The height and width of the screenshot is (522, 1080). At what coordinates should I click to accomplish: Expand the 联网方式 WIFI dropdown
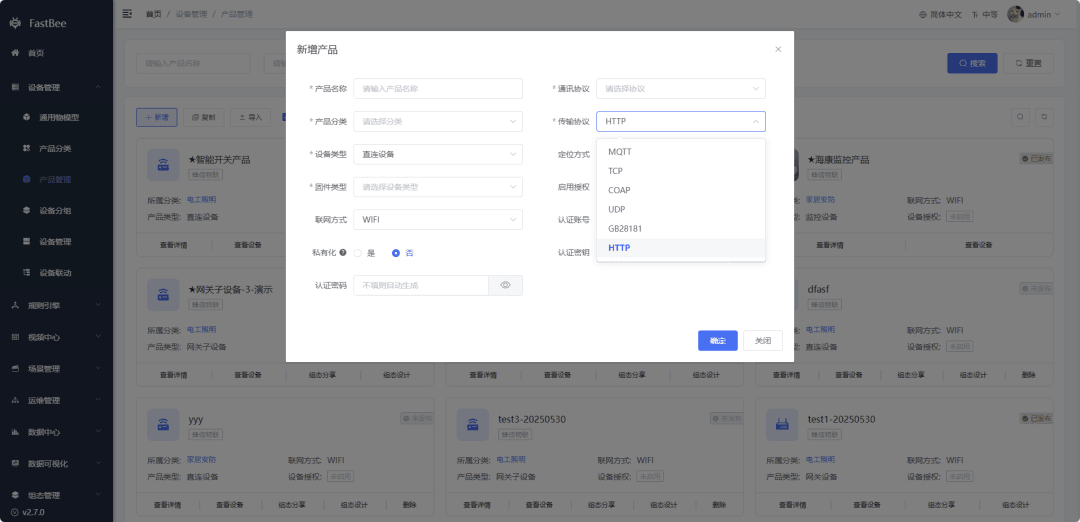438,220
